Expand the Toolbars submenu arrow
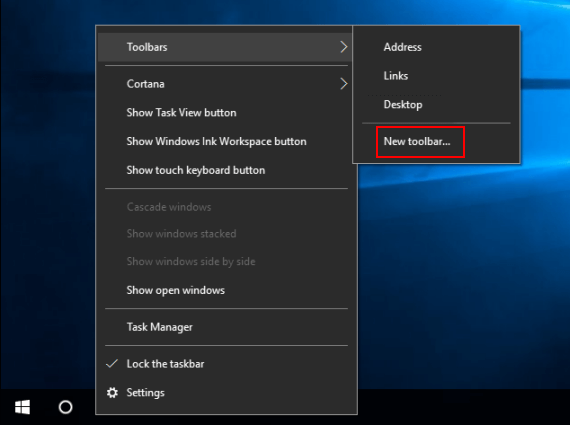This screenshot has height=425, width=570. click(x=344, y=47)
